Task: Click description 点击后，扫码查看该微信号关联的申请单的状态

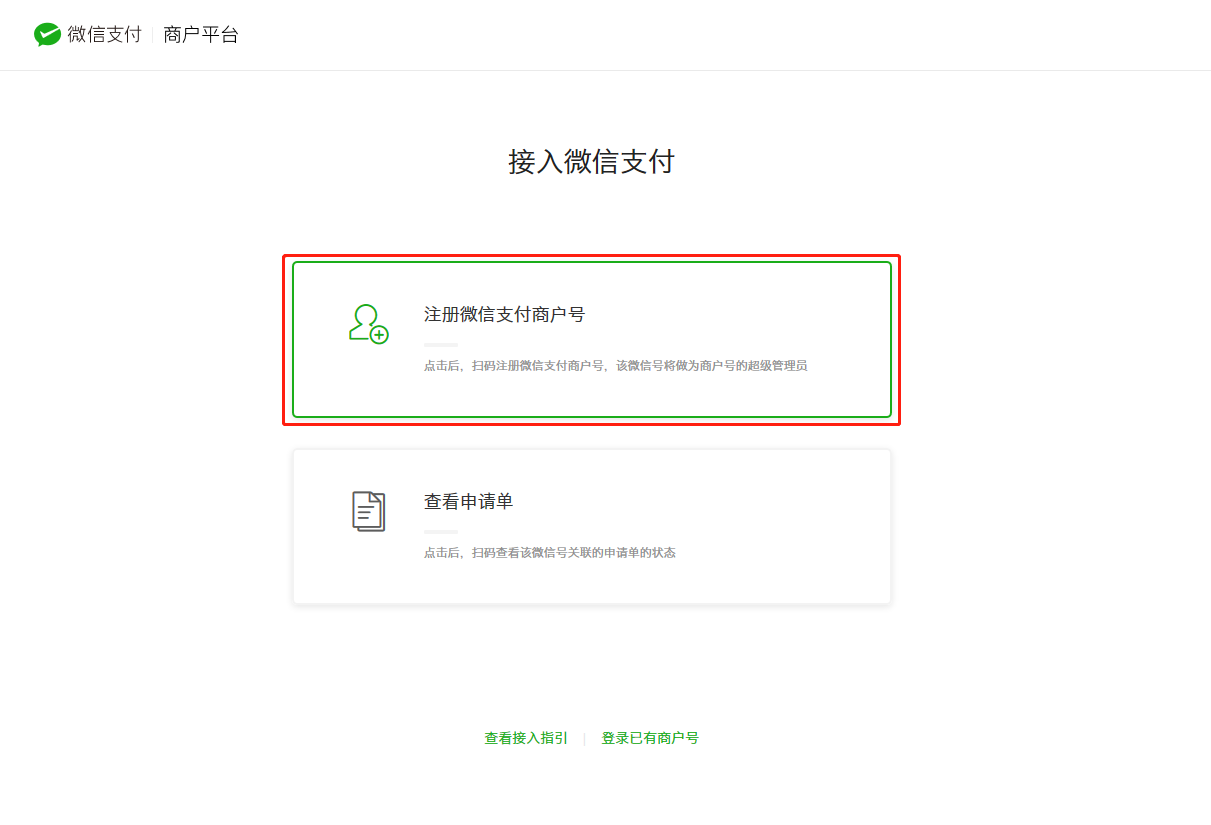Action: pos(550,553)
